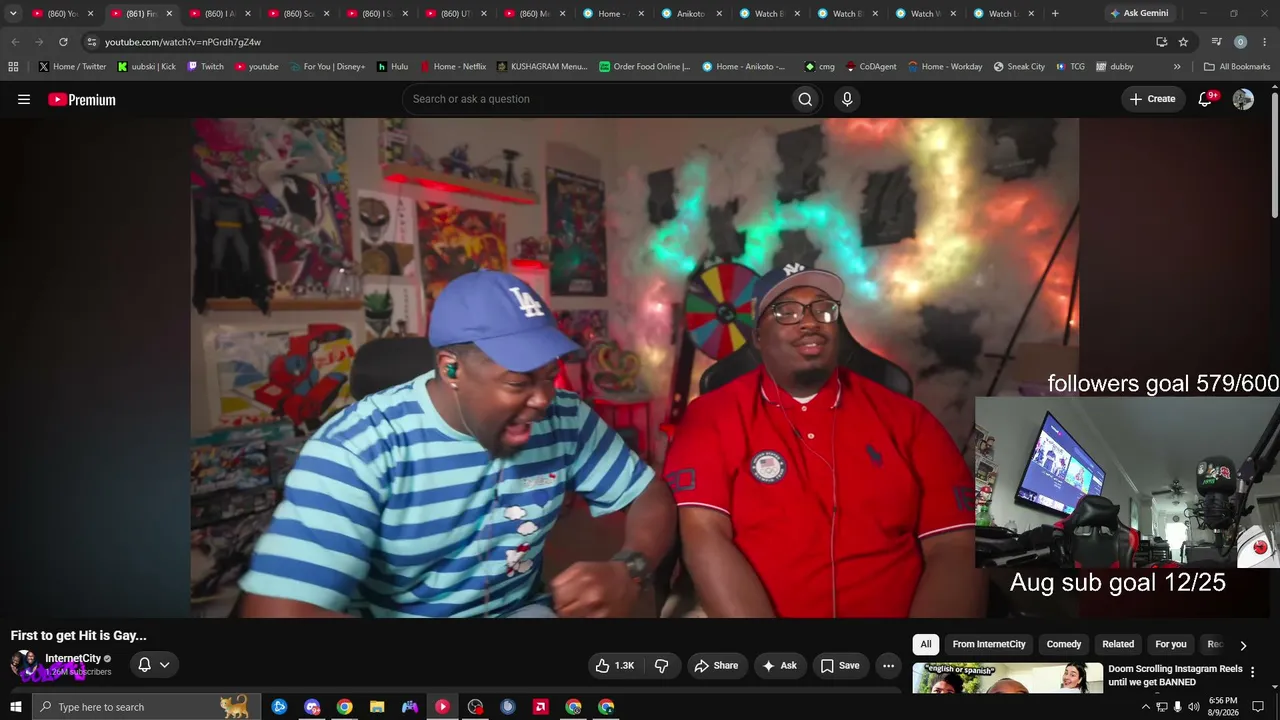Open the InternetCity channel name link
Image resolution: width=1280 pixels, height=720 pixels.
[x=73, y=659]
